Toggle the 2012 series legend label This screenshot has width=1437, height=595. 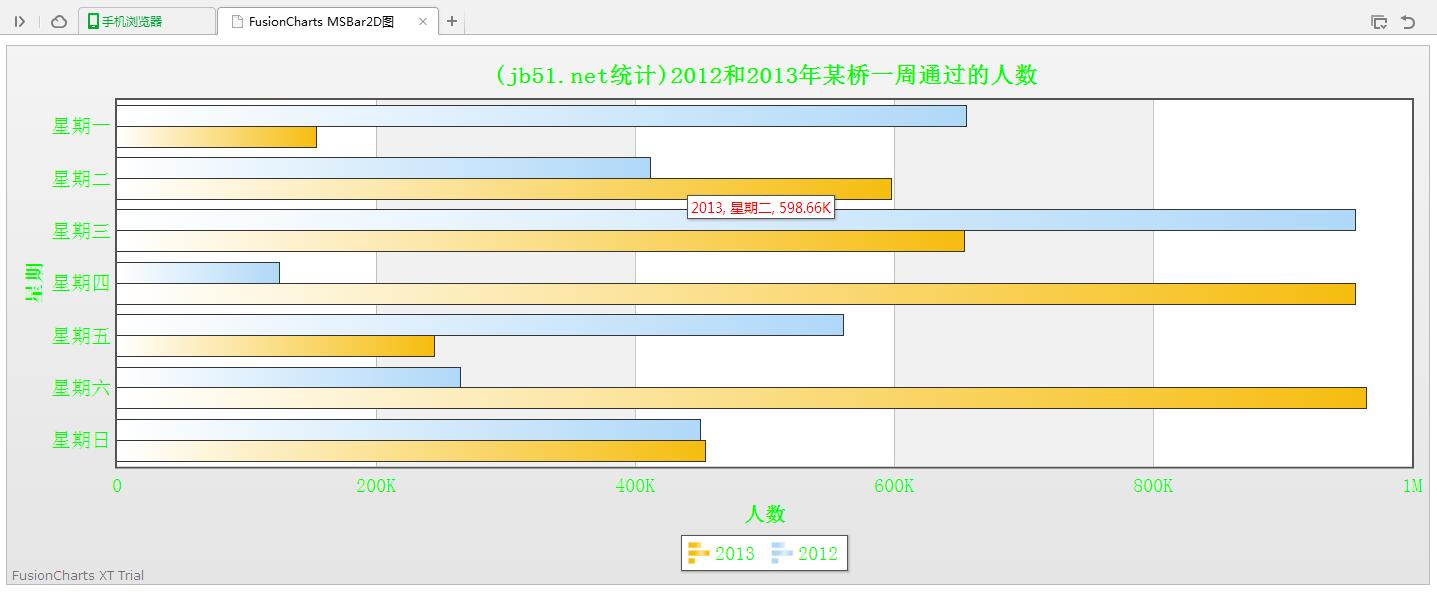click(818, 553)
